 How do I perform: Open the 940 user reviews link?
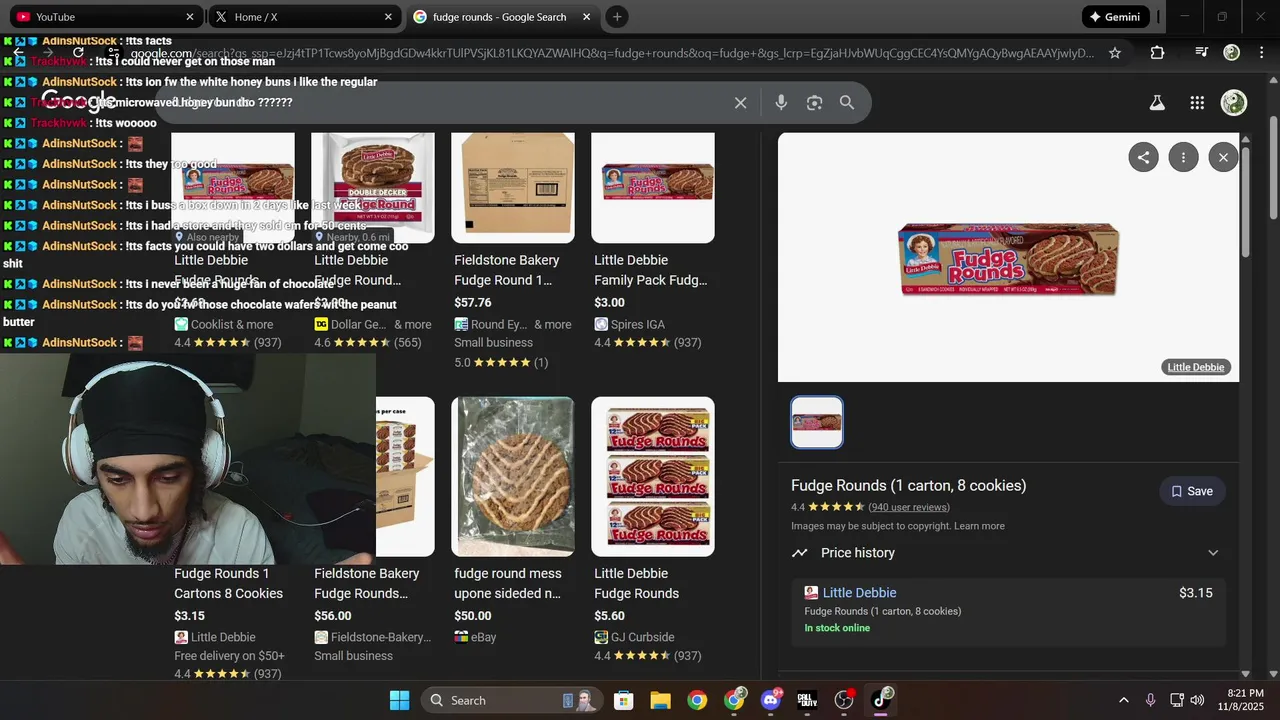click(x=909, y=507)
